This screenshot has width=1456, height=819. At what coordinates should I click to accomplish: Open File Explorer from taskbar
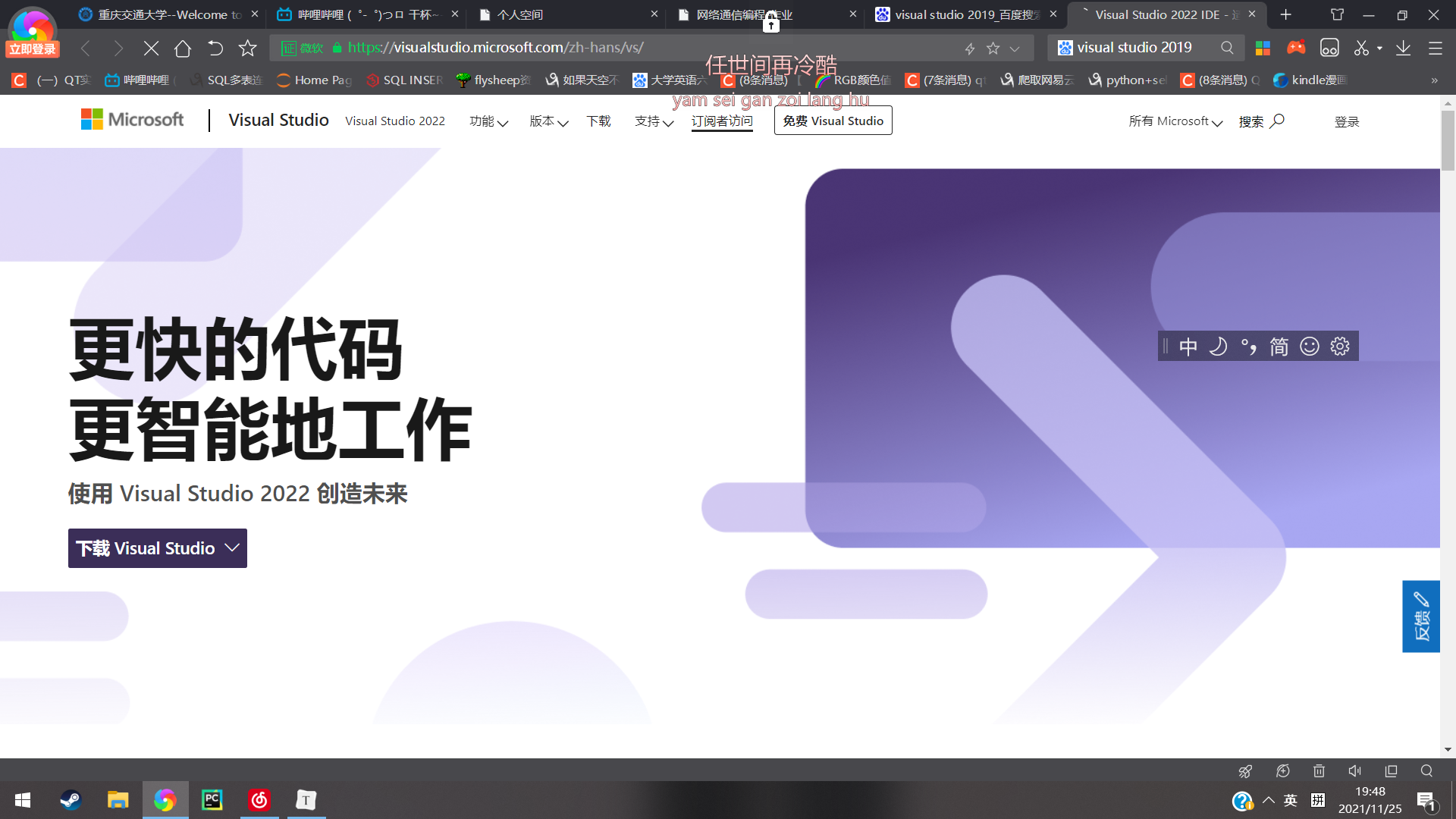pos(118,800)
